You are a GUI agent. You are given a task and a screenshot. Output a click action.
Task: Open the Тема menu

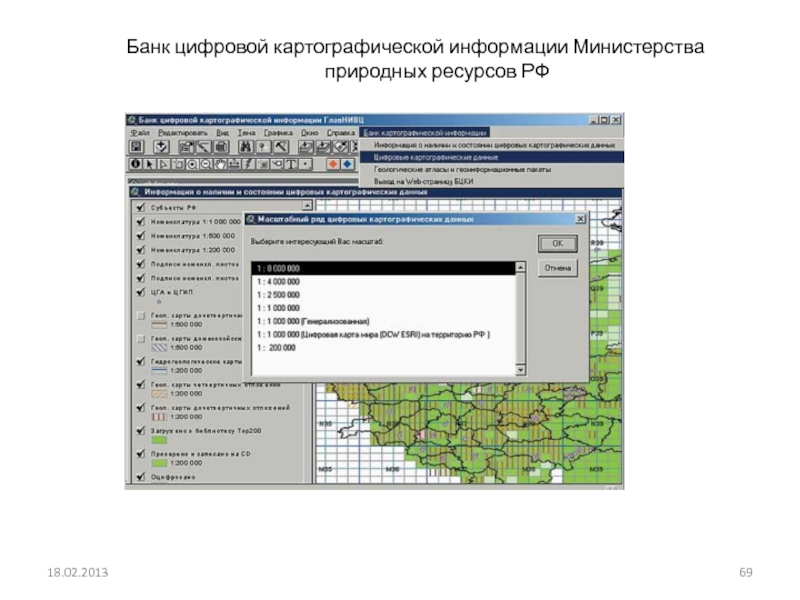[x=246, y=132]
